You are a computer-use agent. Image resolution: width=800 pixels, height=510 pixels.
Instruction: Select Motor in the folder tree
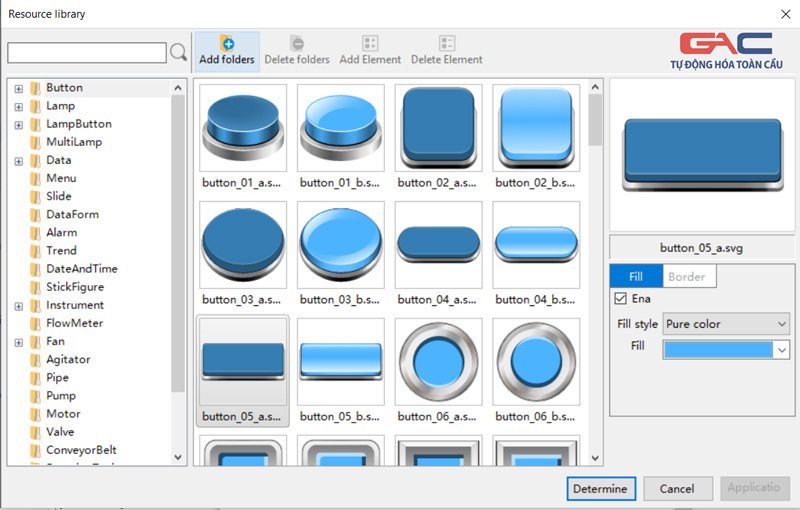(63, 414)
